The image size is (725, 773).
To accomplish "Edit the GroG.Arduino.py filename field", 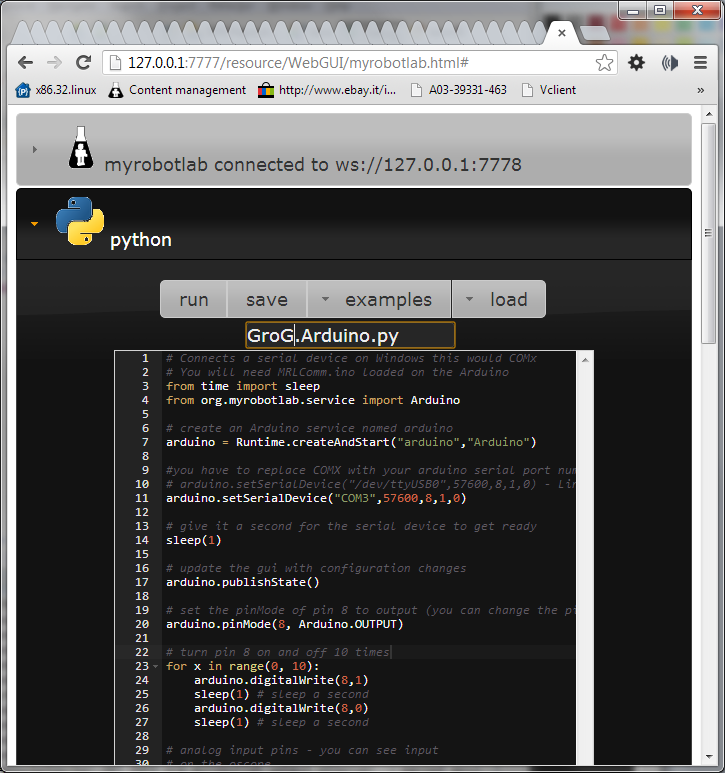I will [350, 335].
